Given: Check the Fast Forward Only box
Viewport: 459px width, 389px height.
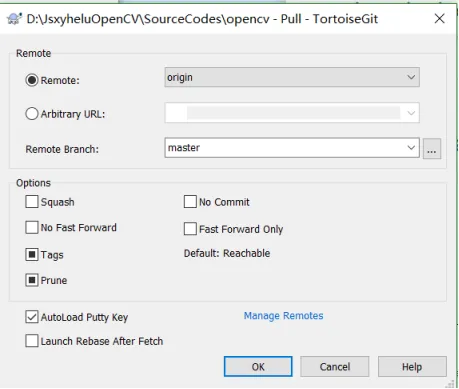Looking at the screenshot, I should point(190,229).
